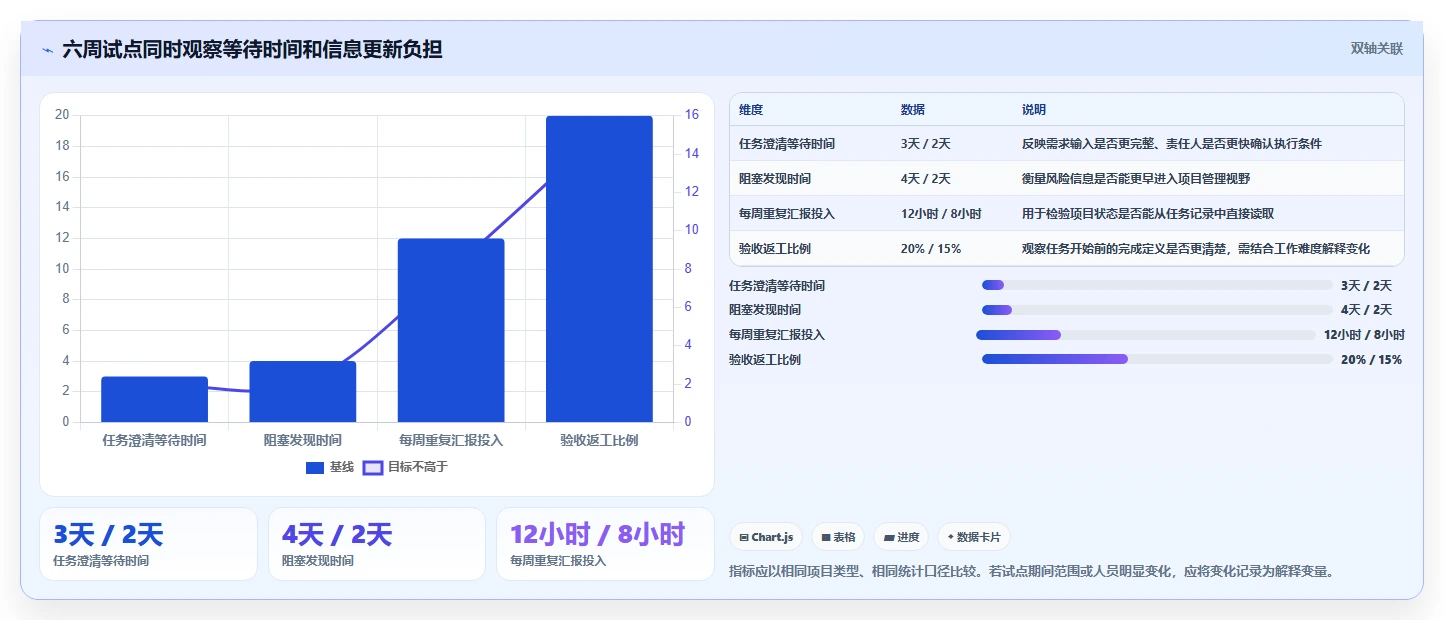1444x620 pixels.
Task: Open the 12小时 / 8小时 data card
Action: [x=605, y=544]
